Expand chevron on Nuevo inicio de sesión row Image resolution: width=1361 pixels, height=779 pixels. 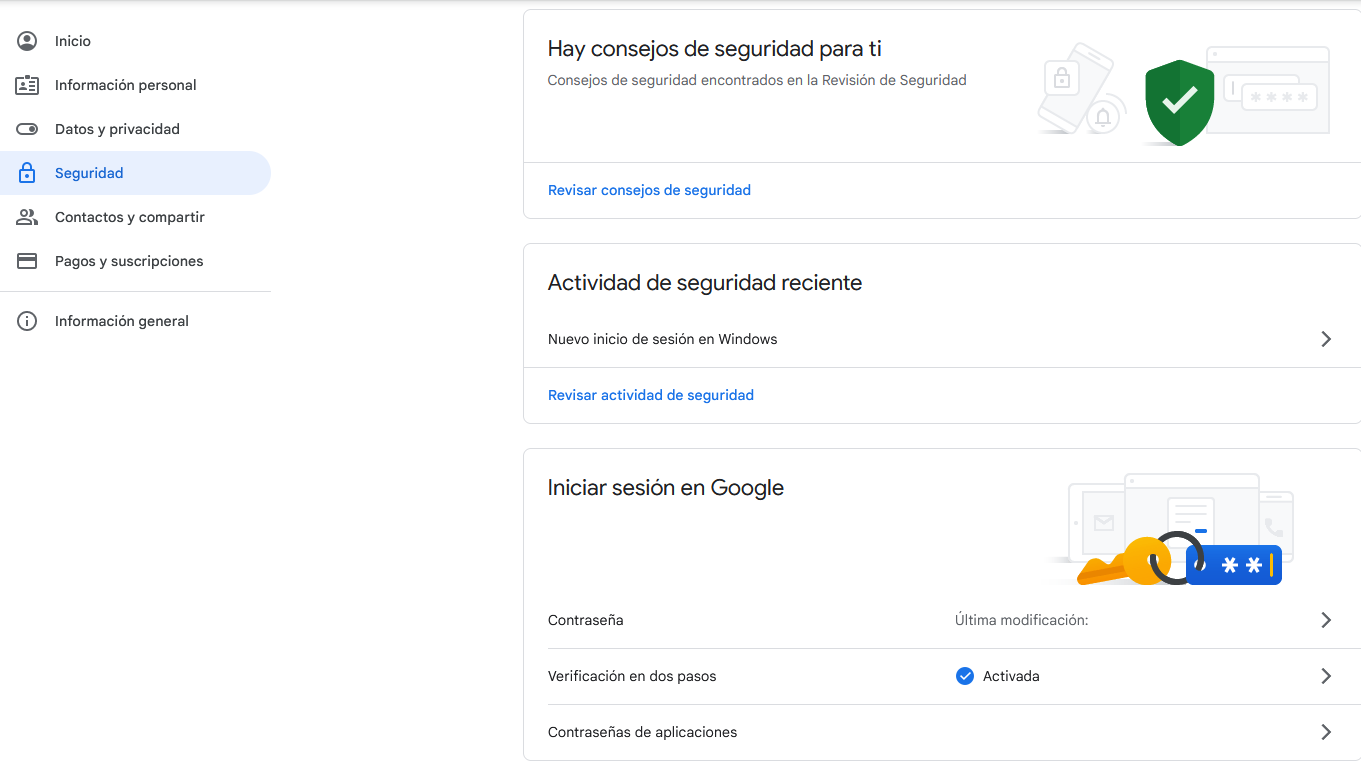pos(1326,339)
